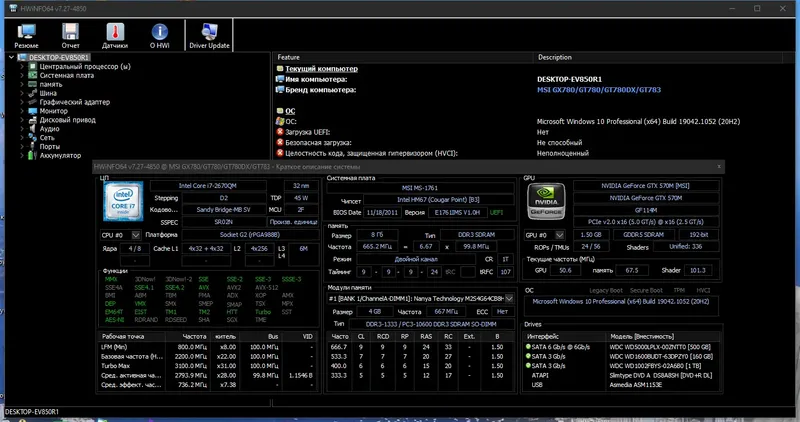
Task: Click the DDR3-1333 / PC3-10600 module type field
Action: point(431,324)
